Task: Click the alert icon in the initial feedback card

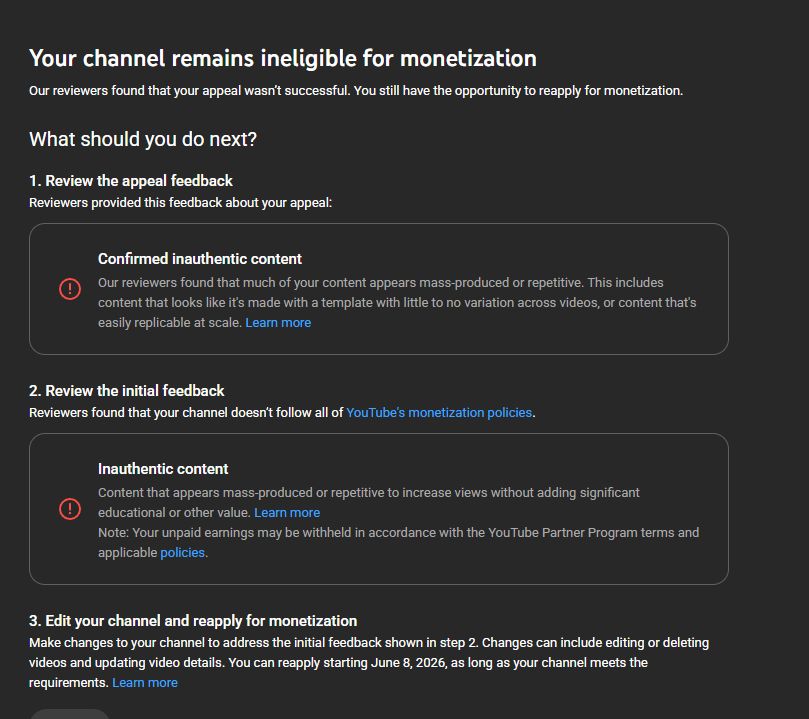Action: 70,509
